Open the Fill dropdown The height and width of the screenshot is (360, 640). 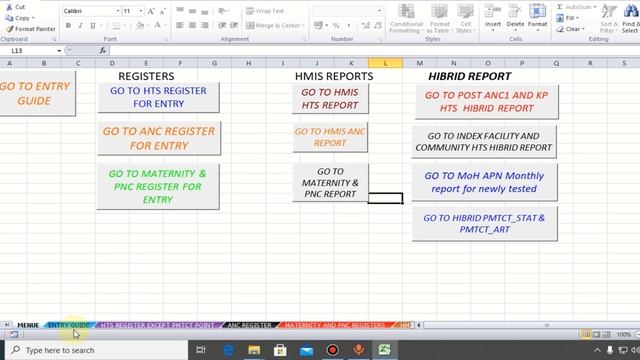click(x=567, y=18)
